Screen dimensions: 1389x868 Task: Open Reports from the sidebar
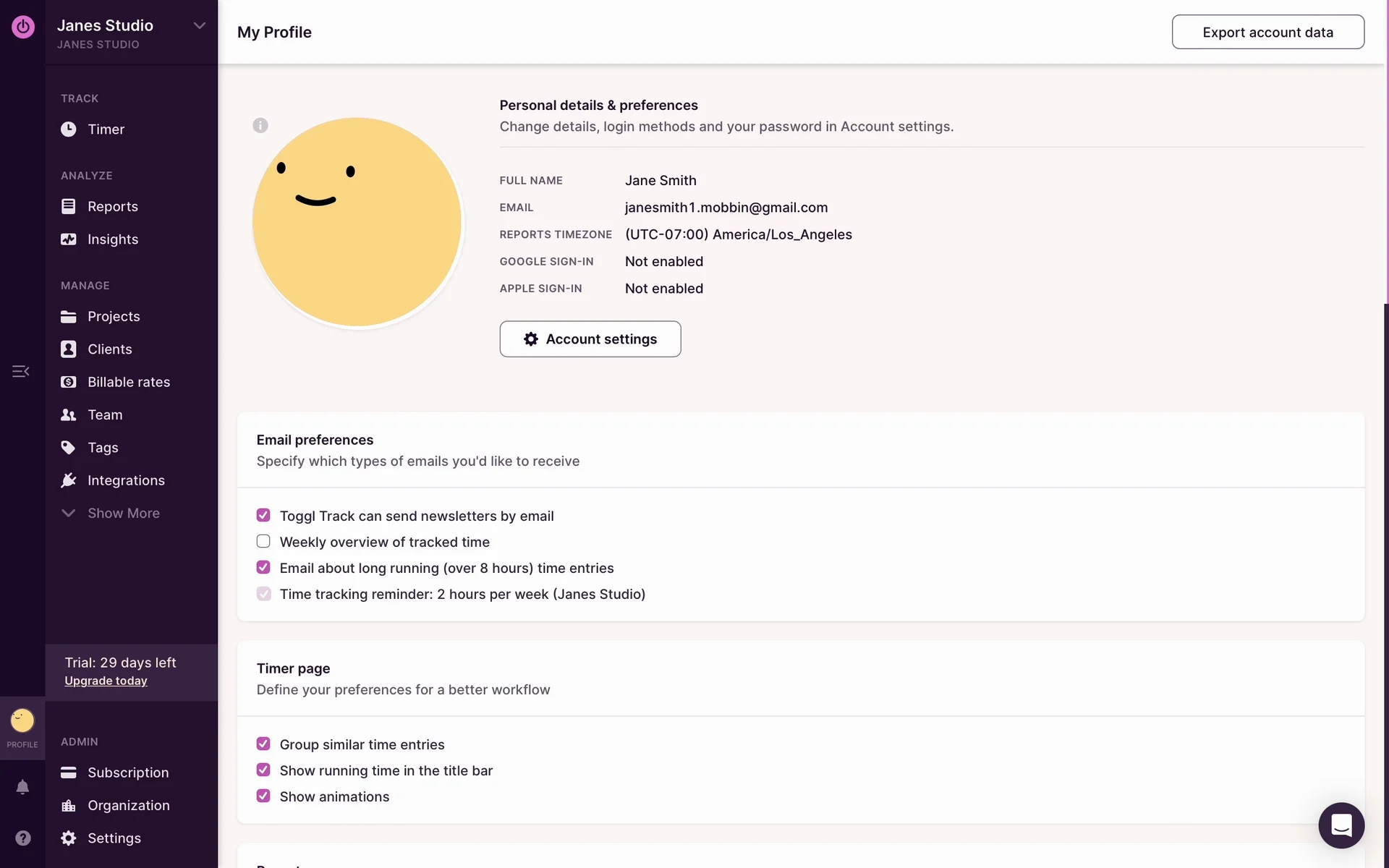112,207
